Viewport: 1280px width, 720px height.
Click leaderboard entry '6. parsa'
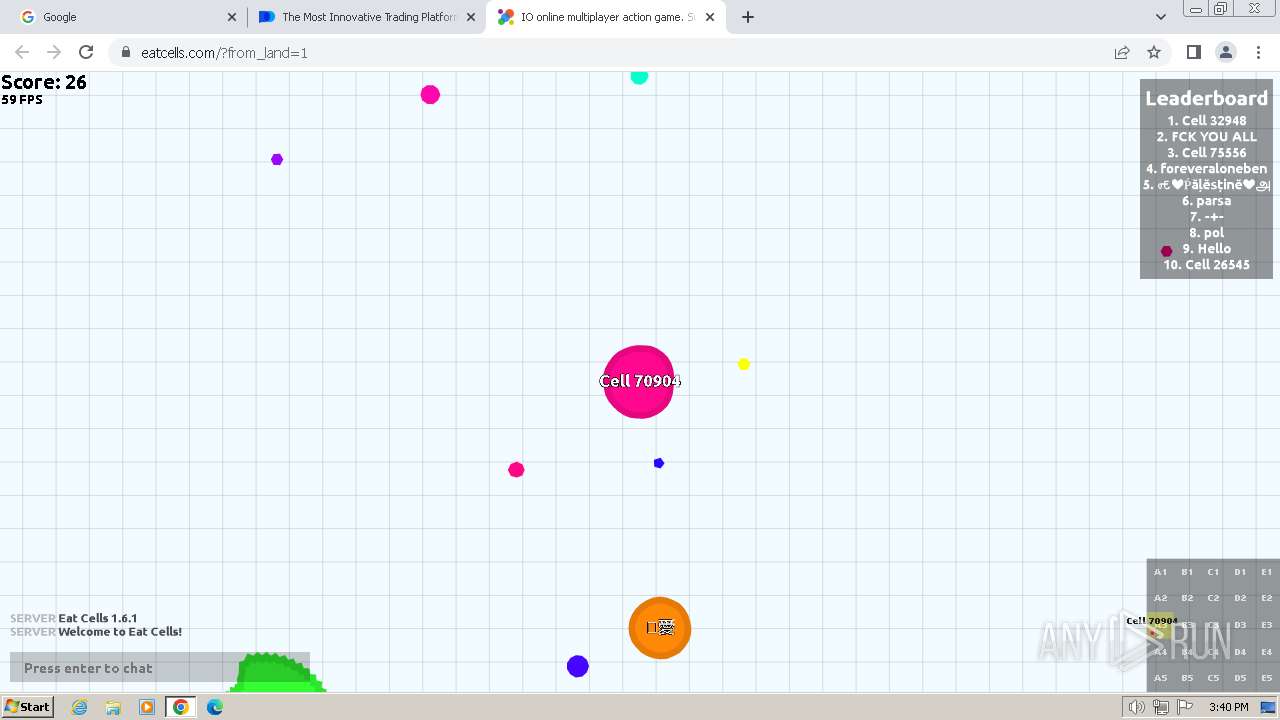[x=1206, y=200]
